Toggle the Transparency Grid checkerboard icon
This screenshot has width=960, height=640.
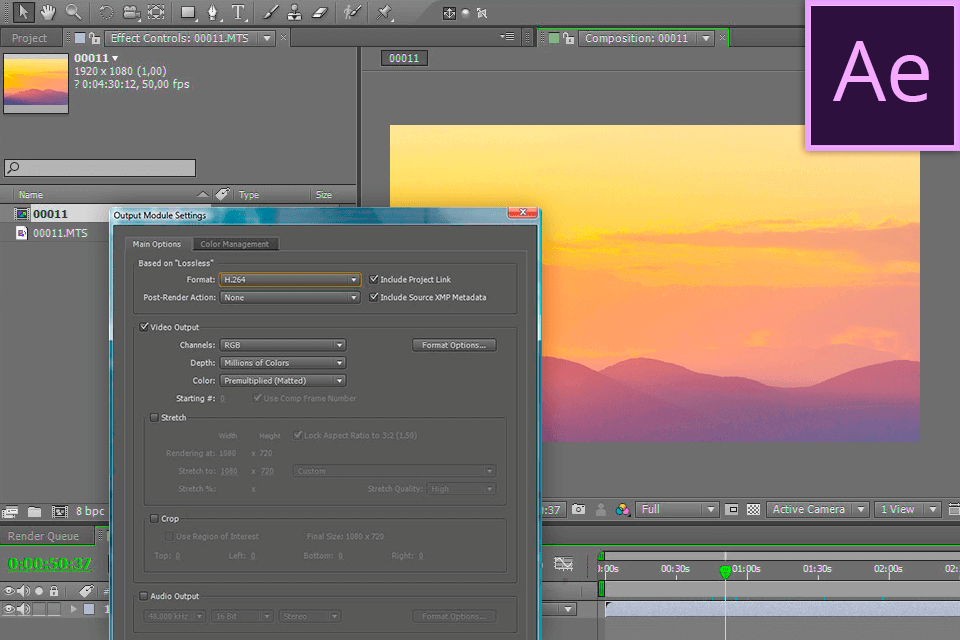(x=754, y=510)
